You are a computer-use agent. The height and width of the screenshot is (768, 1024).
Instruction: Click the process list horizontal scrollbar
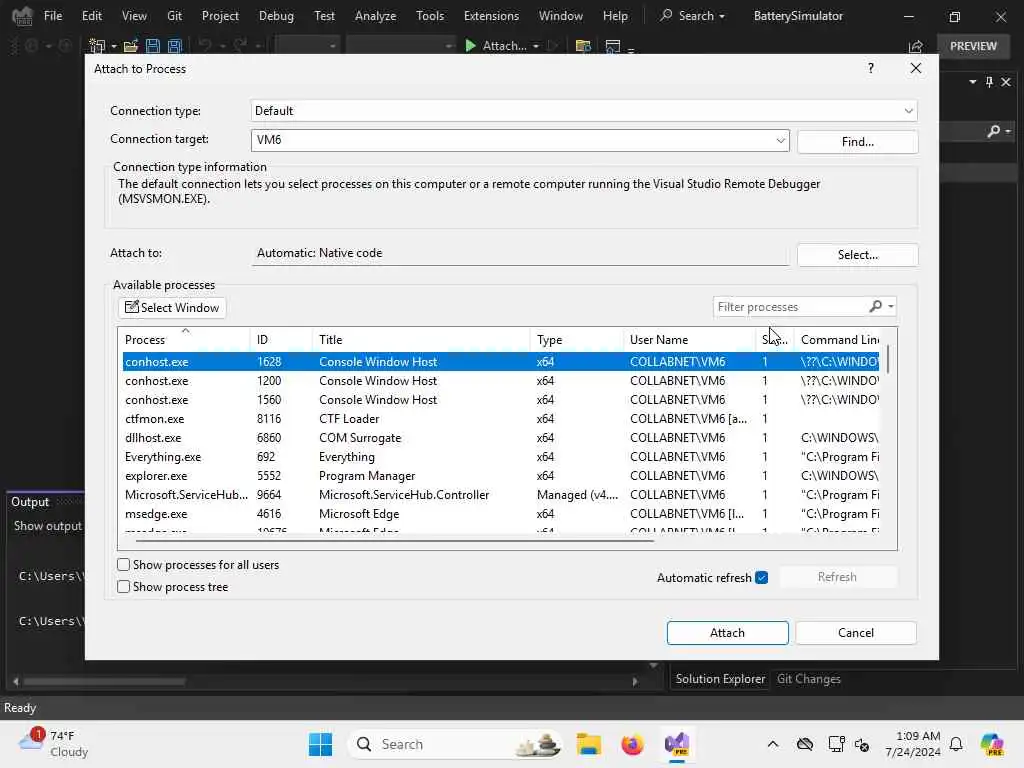(394, 540)
